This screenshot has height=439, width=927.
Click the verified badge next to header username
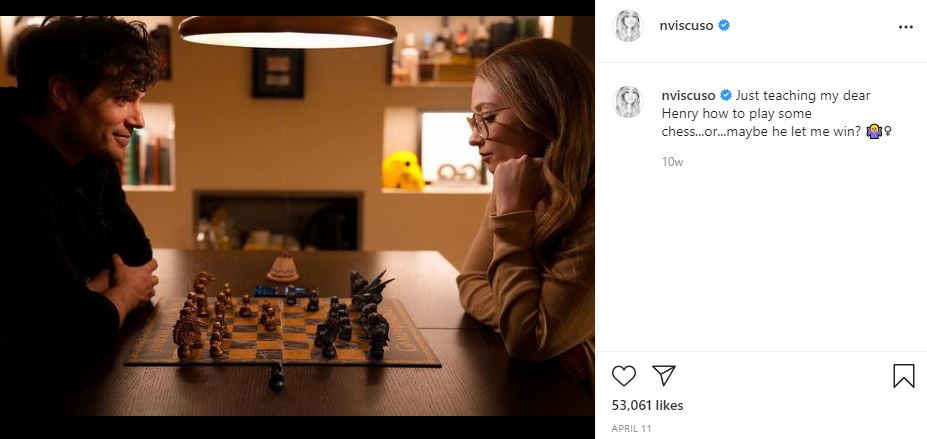724,25
